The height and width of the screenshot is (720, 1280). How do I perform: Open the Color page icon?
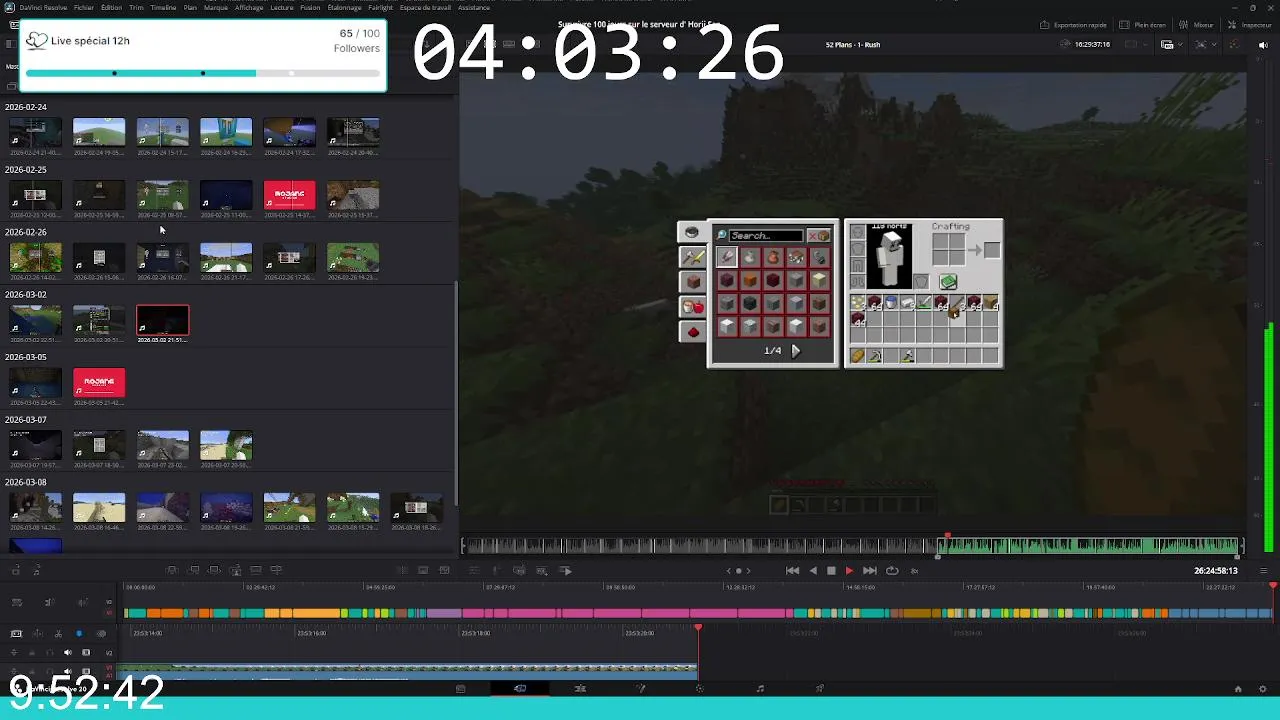pyautogui.click(x=700, y=689)
